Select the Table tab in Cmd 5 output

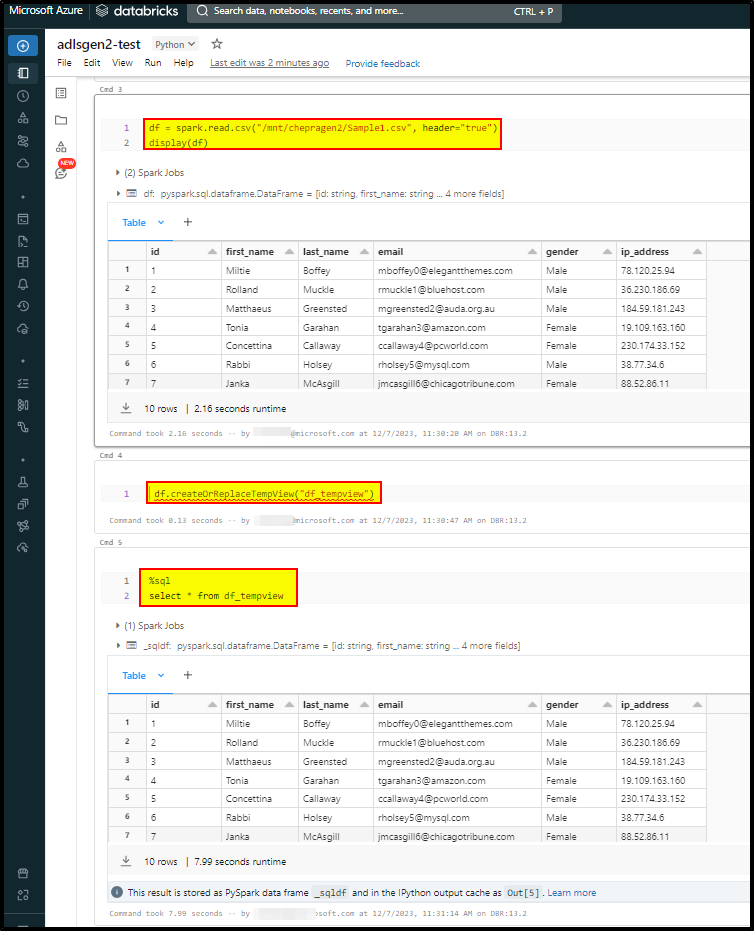(x=134, y=676)
